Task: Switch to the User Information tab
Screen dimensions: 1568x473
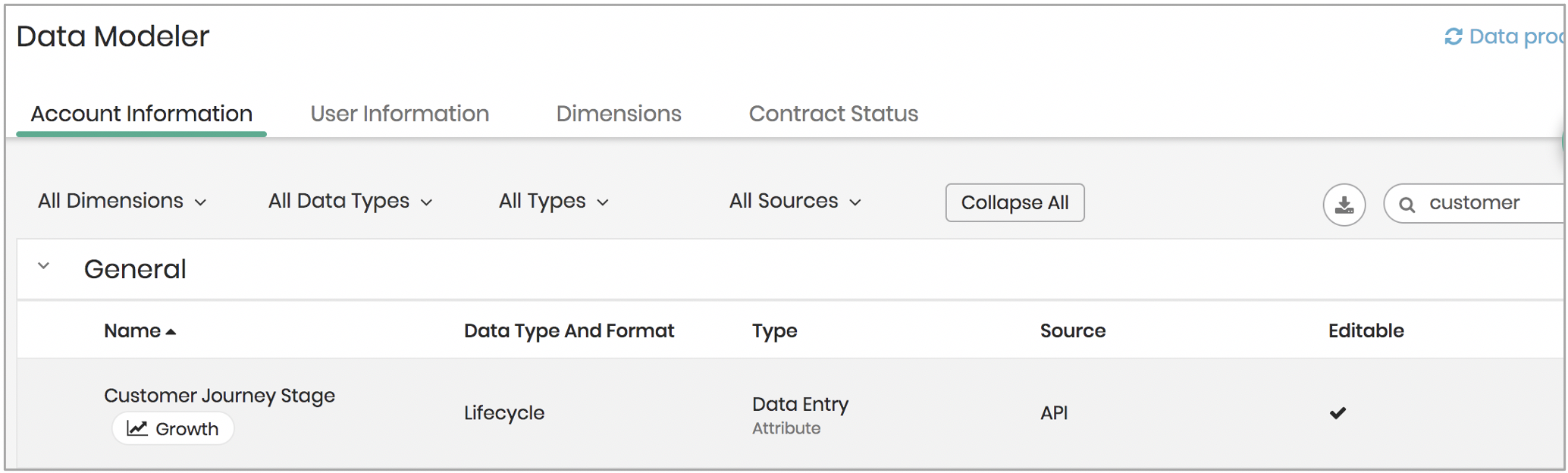Action: tap(400, 114)
